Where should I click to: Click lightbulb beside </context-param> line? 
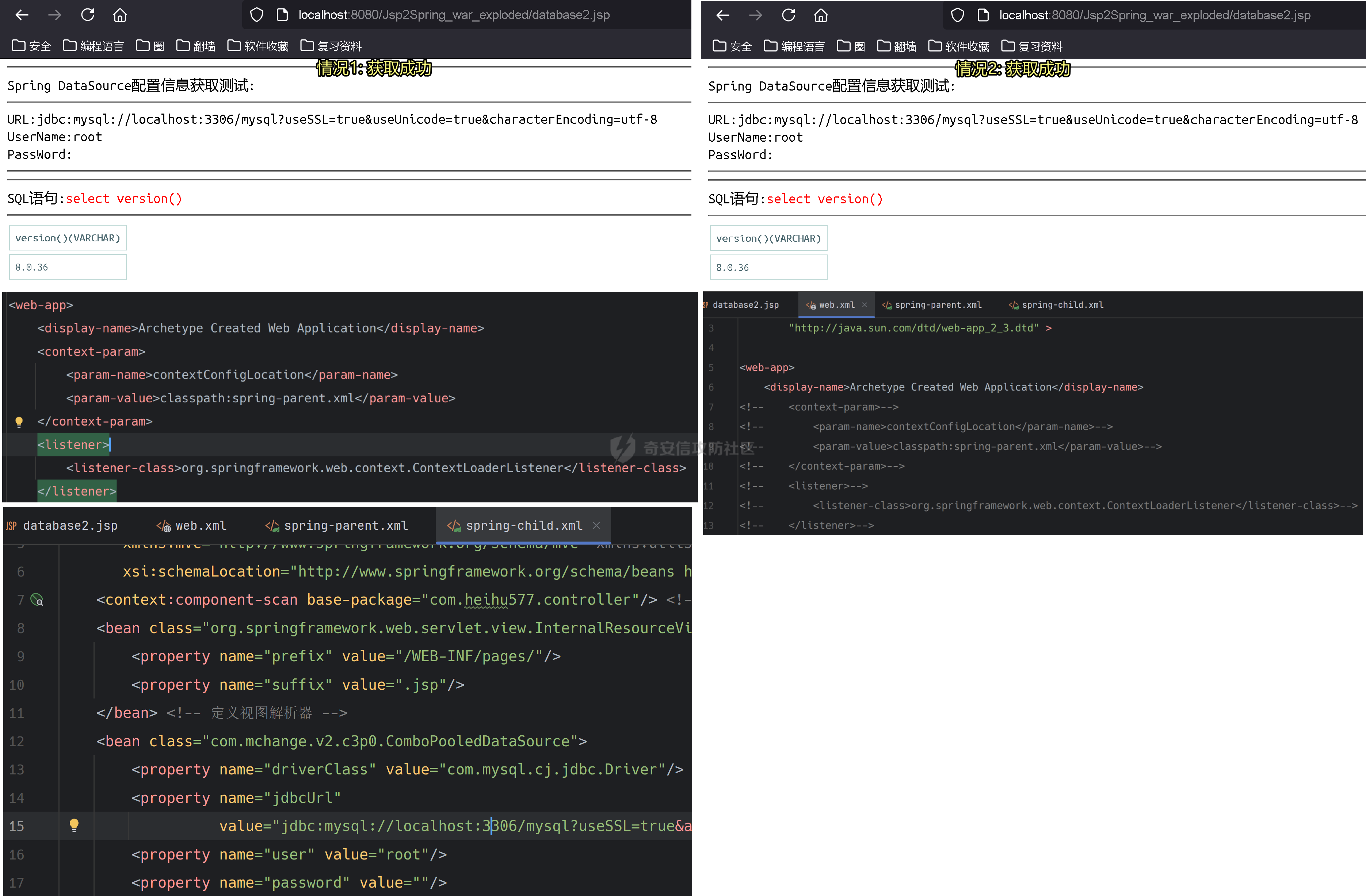point(19,422)
